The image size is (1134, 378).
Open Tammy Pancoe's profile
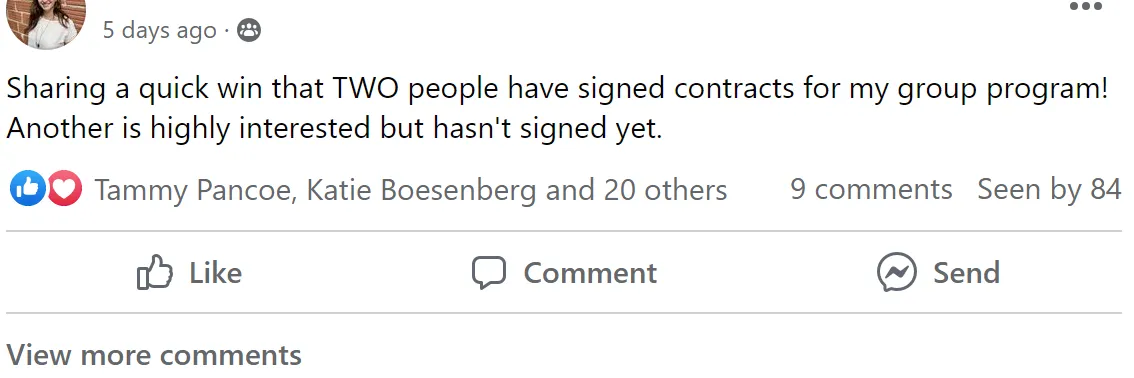tap(194, 190)
